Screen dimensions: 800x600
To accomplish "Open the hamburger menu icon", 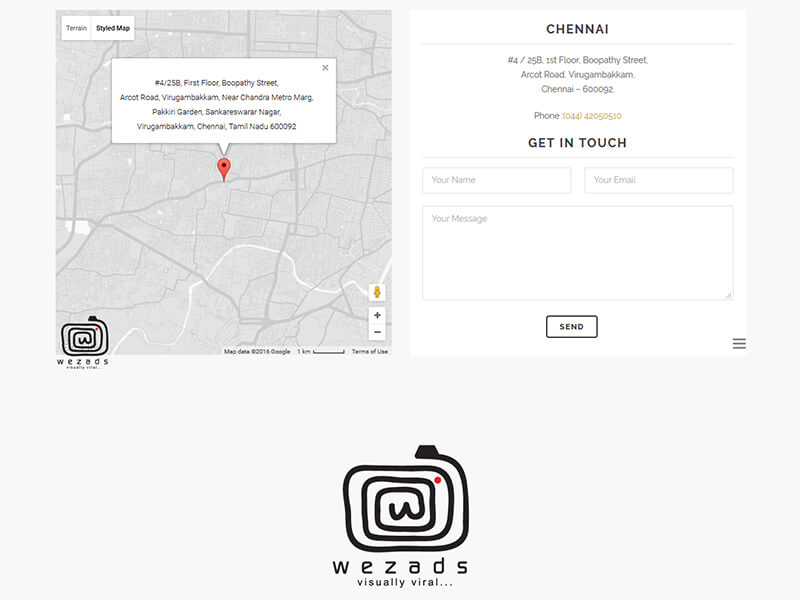I will click(x=739, y=344).
